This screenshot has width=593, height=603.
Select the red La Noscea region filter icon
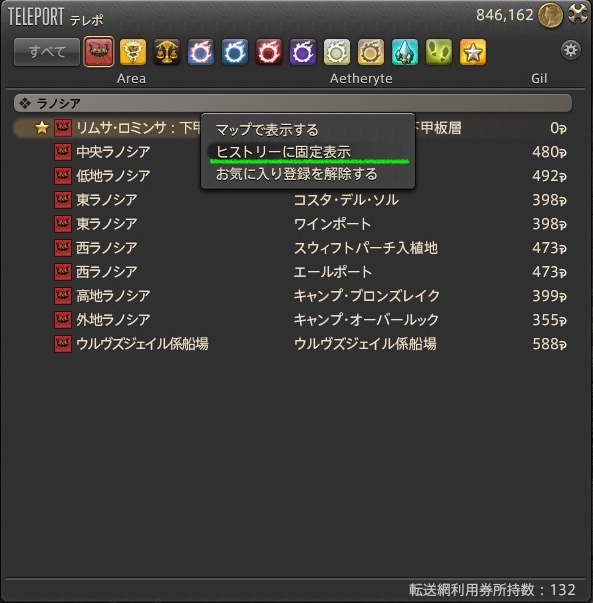click(x=99, y=52)
